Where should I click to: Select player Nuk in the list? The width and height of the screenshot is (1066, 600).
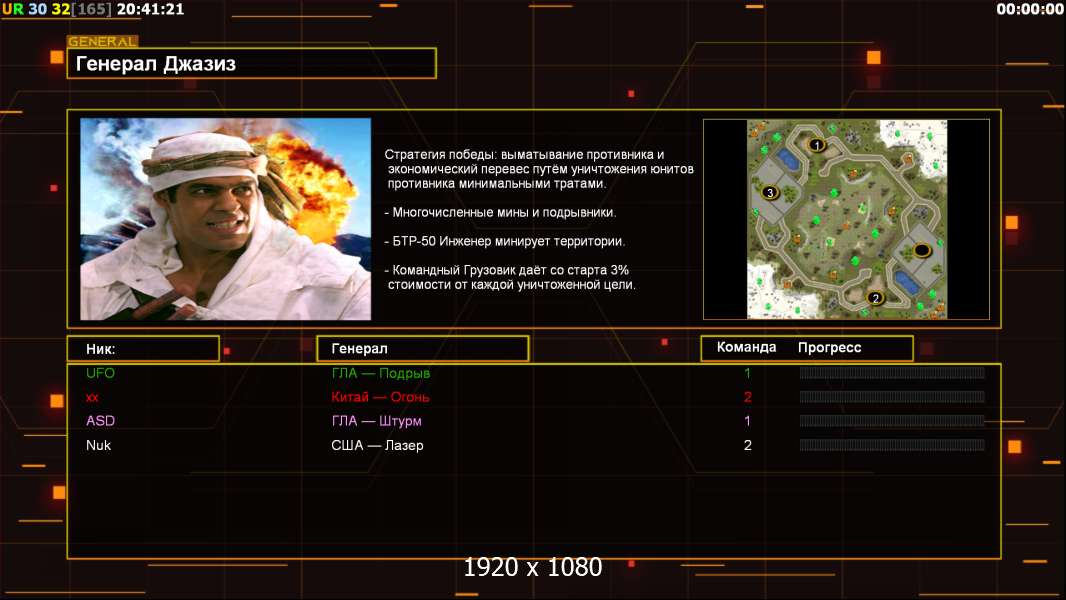[99, 445]
